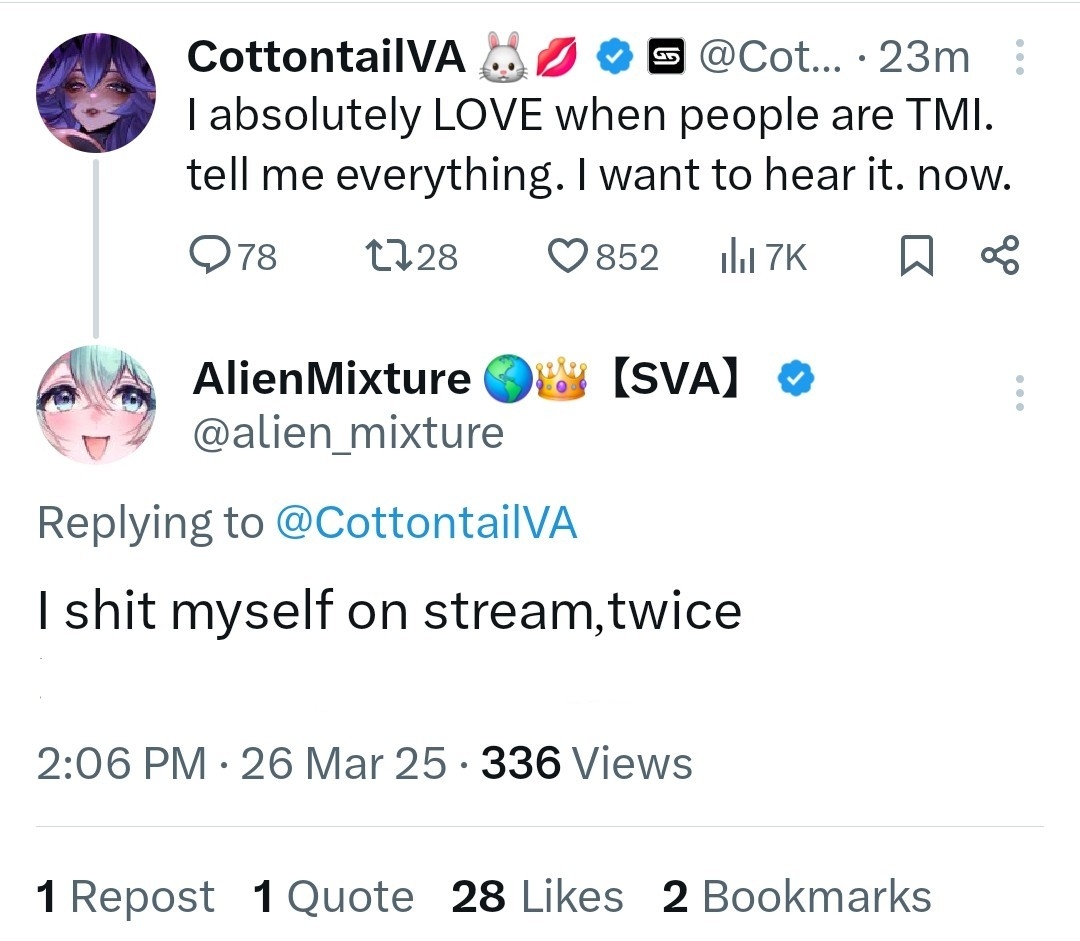Open more options menu on CottontailVA's tweet
Screen dimensions: 1080x941
click(1019, 57)
